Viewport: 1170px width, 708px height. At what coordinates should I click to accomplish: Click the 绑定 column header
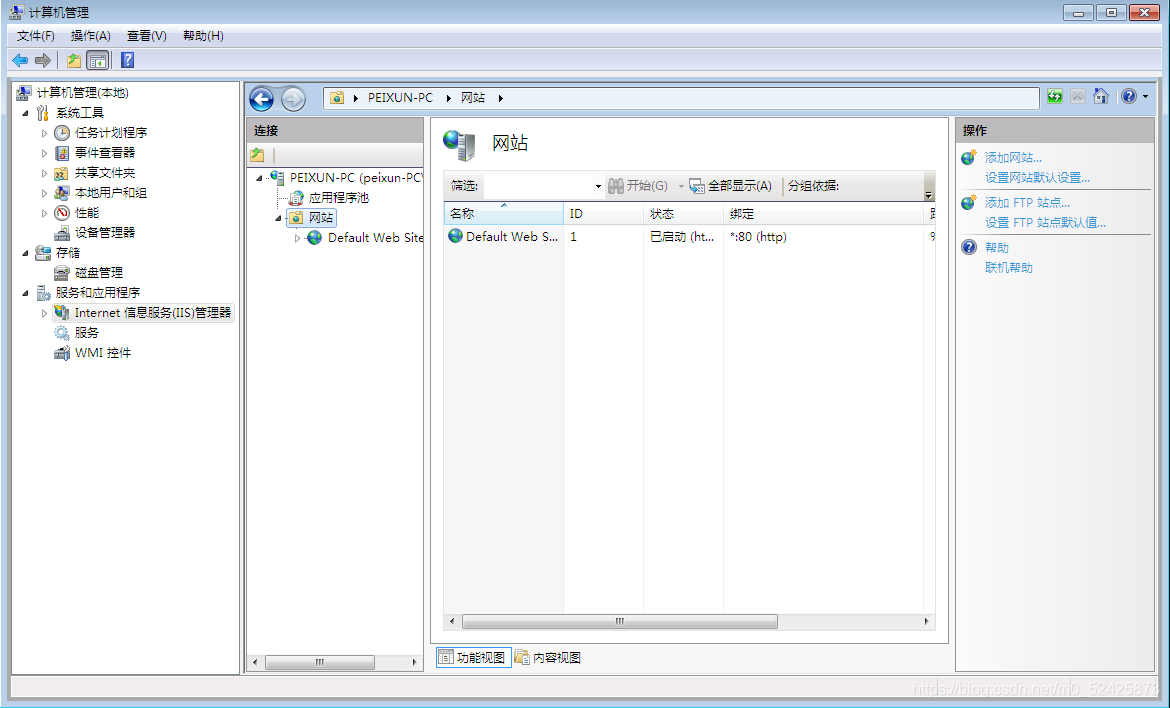point(824,213)
